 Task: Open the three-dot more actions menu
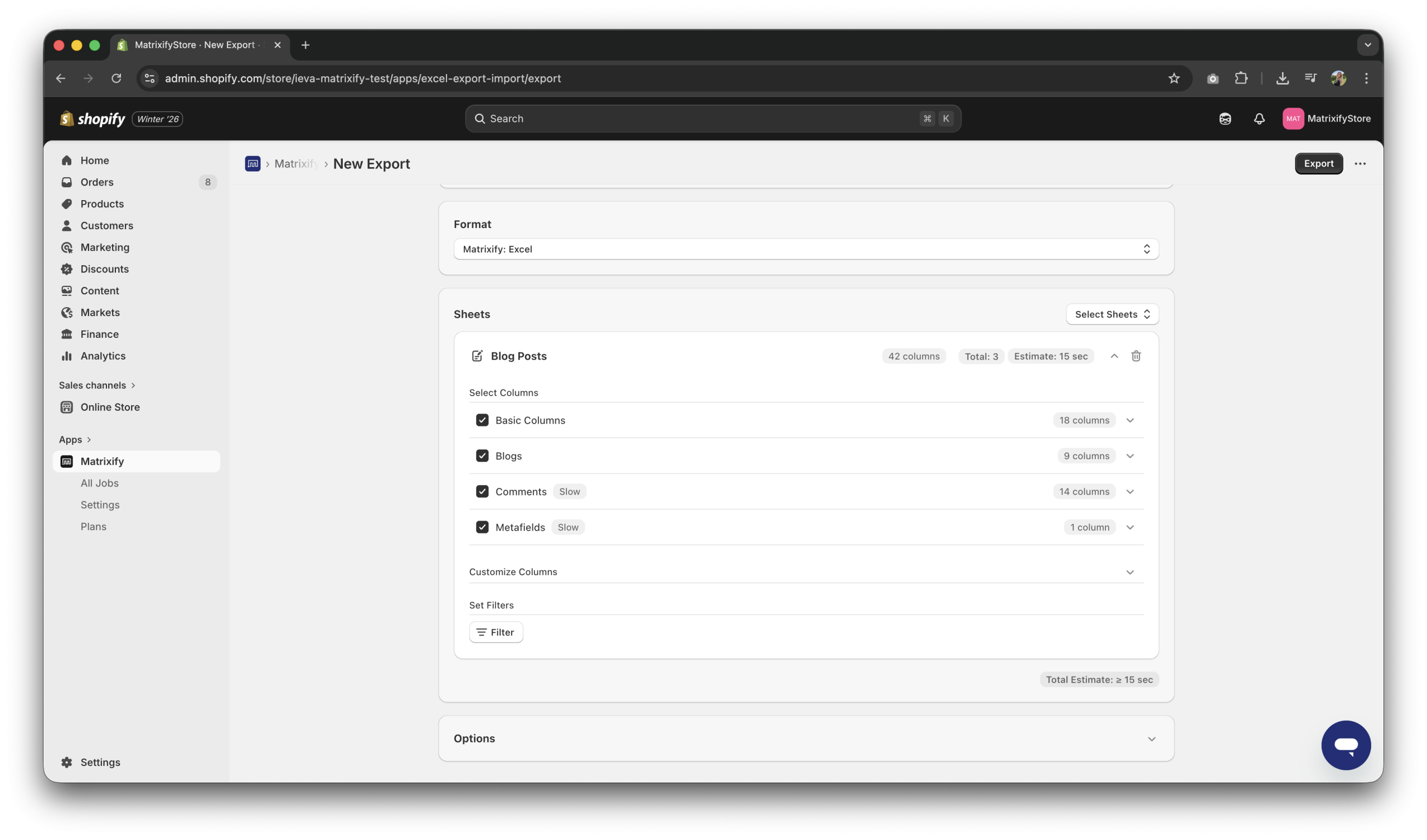1360,164
